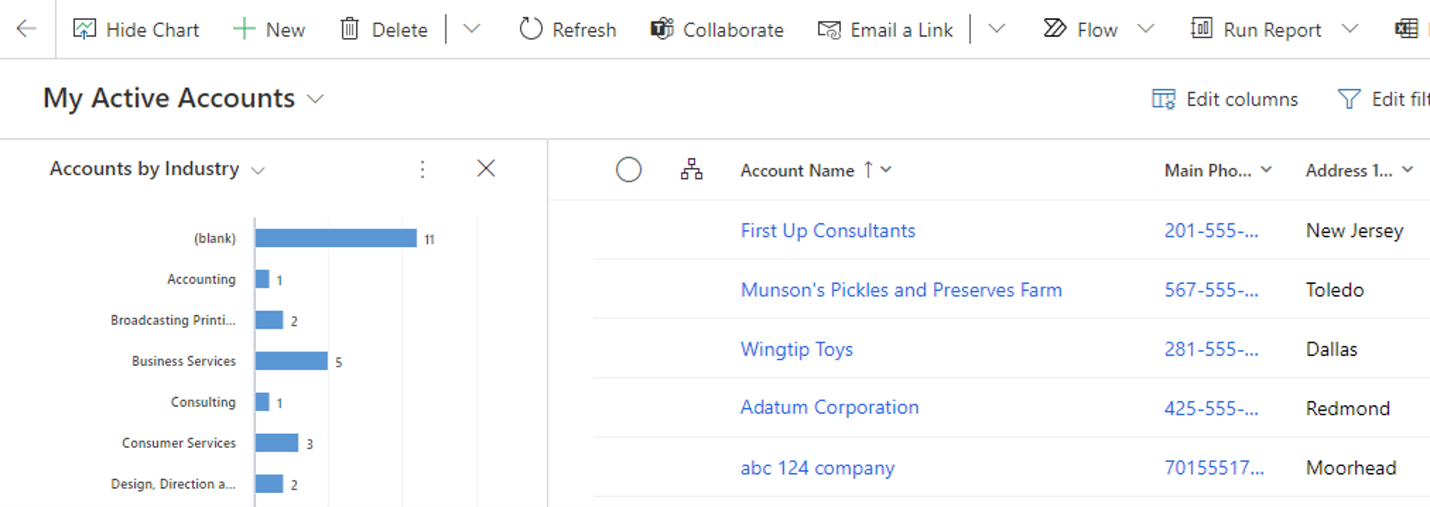Screen dimensions: 1430x507
Task: Click the Broadcasting Printing chart bar
Action: 269,320
